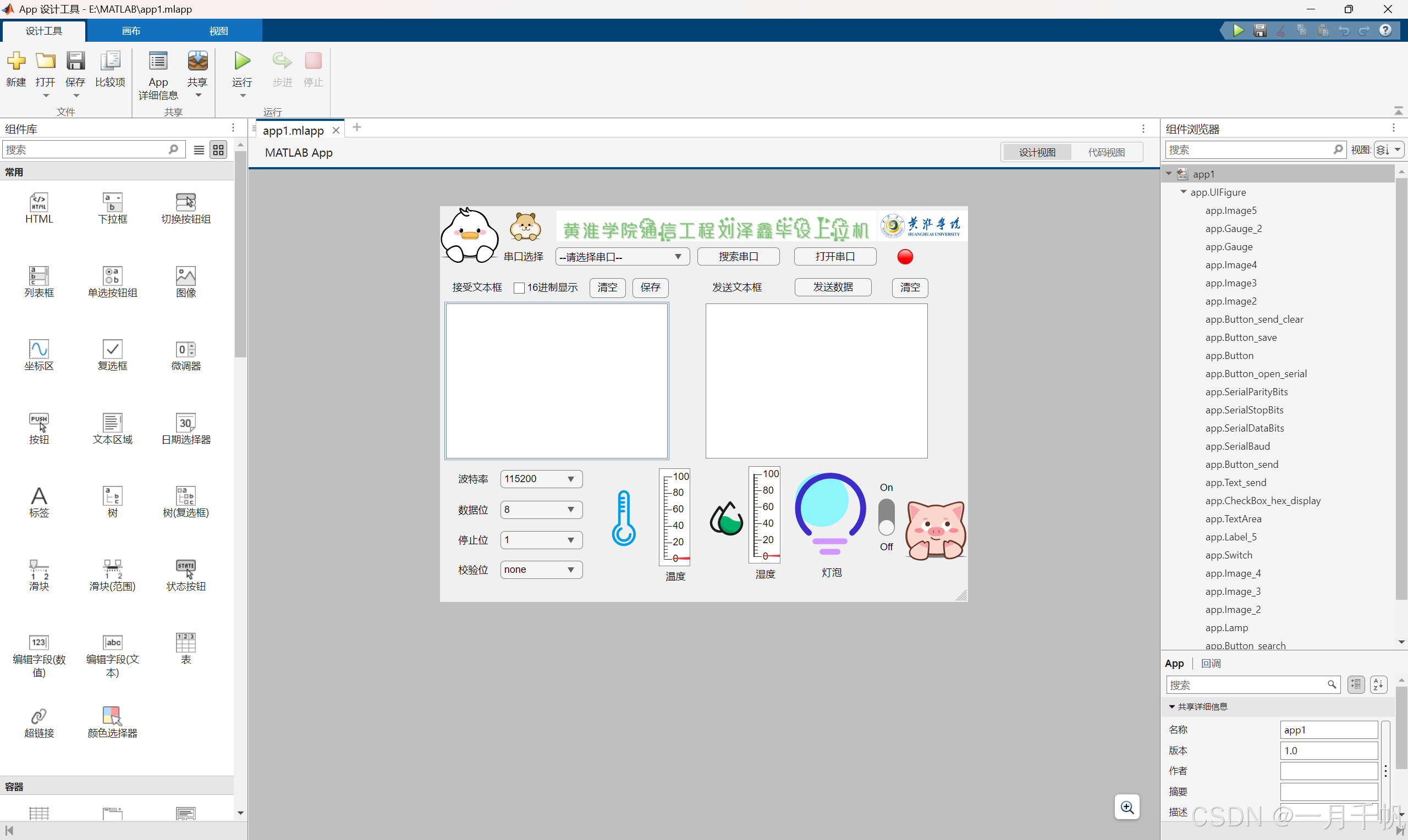Switch to 代码视图 code view
The image size is (1408, 840).
(x=1105, y=152)
